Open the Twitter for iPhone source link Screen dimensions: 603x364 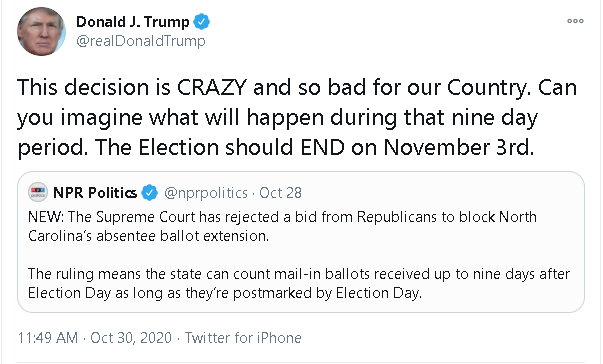pyautogui.click(x=243, y=338)
